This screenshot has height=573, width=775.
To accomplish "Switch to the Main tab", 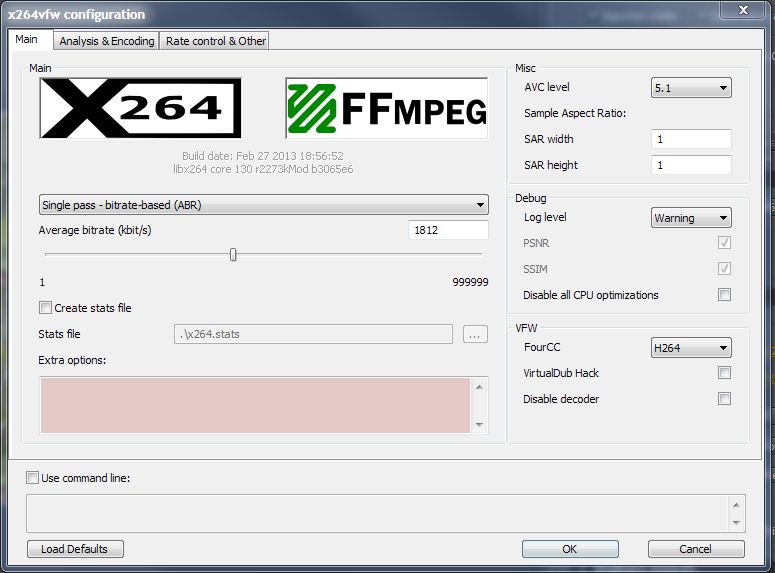I will coord(29,40).
